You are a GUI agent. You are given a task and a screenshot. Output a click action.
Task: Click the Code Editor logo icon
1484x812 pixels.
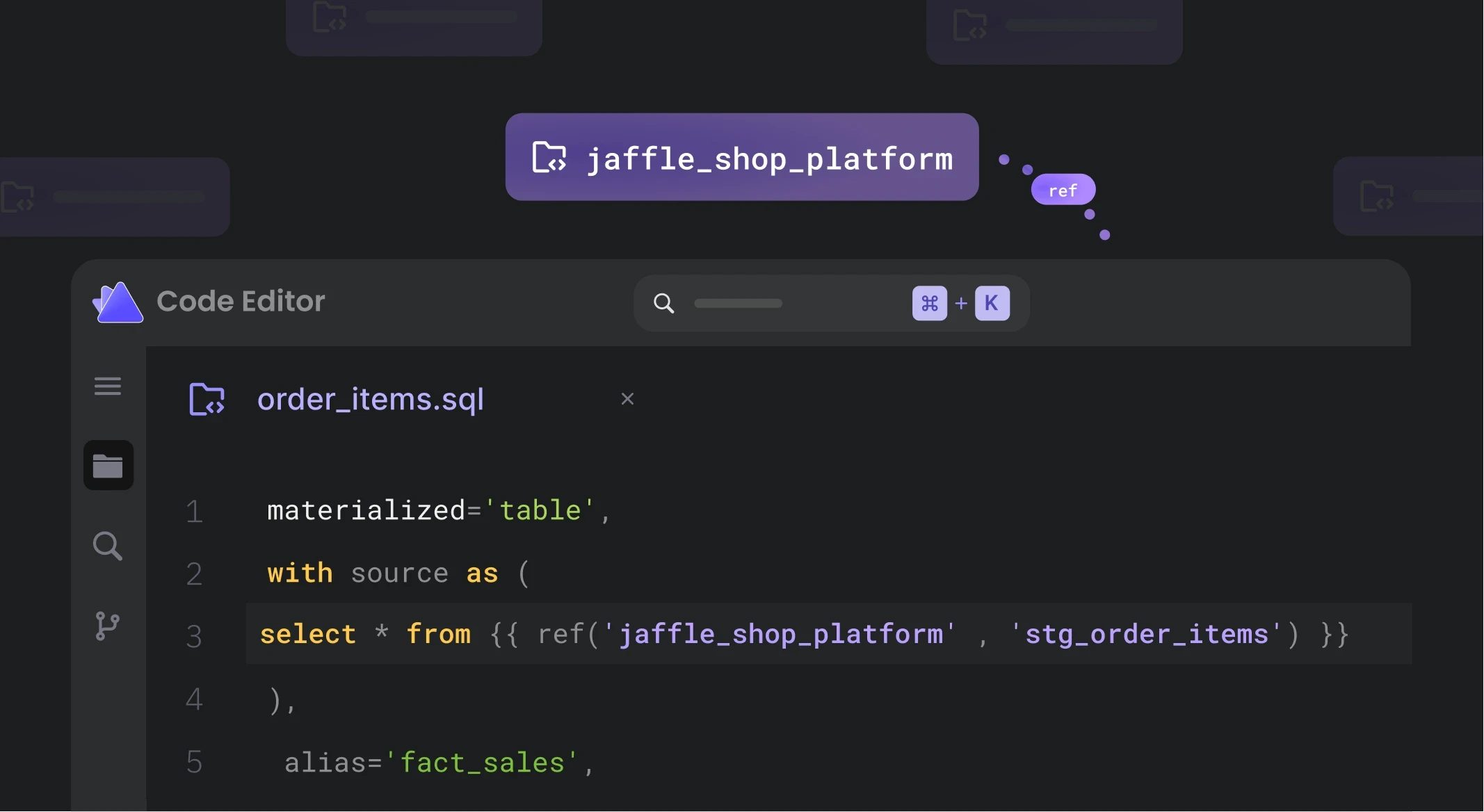pyautogui.click(x=118, y=302)
